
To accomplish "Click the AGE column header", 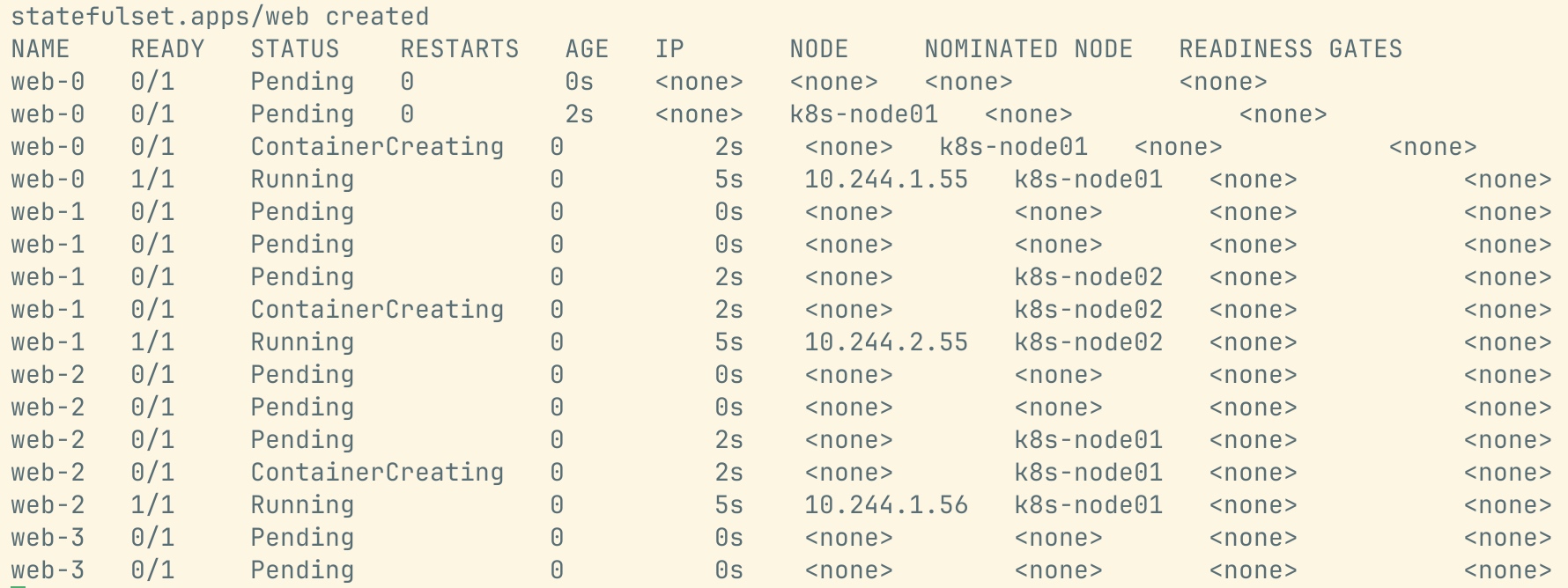I will pos(587,49).
